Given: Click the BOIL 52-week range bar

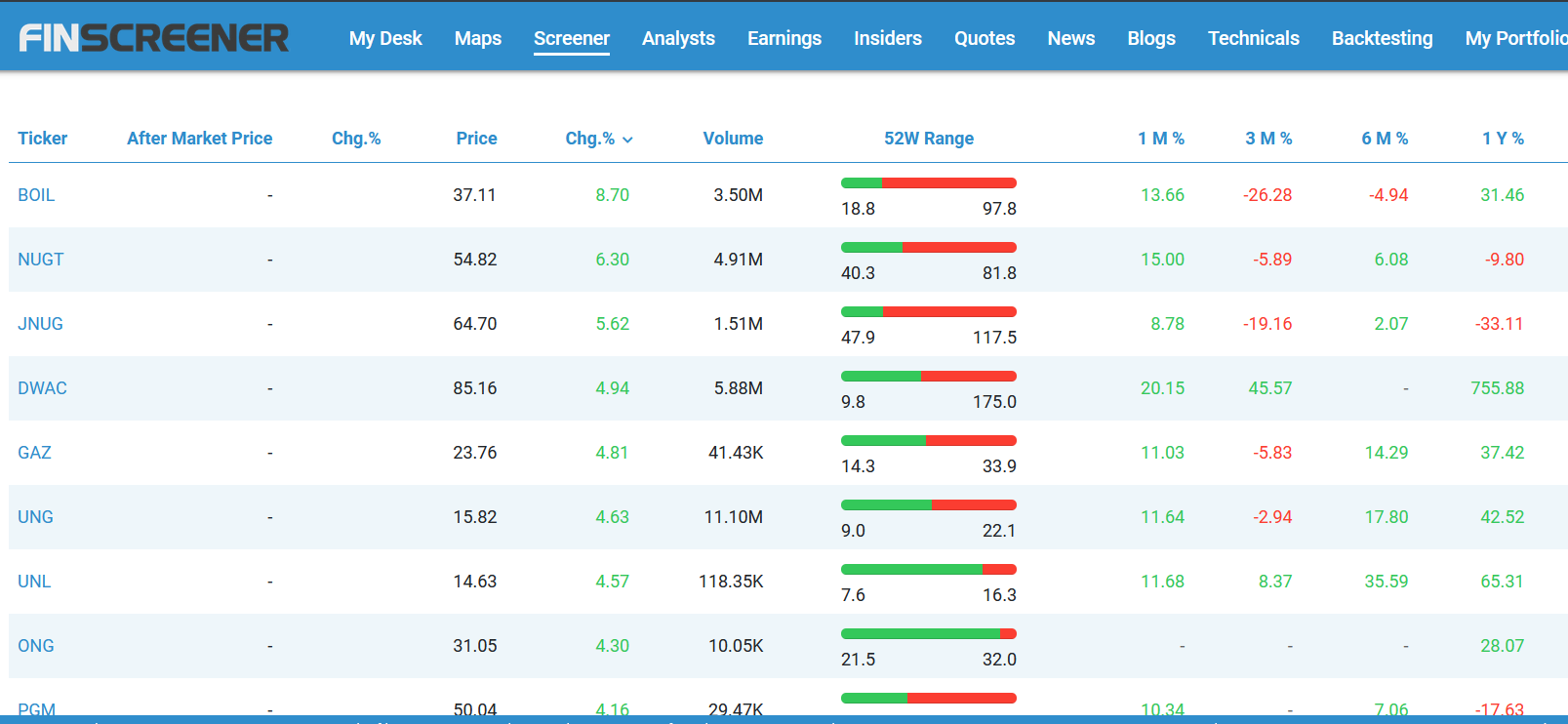Looking at the screenshot, I should coord(928,183).
